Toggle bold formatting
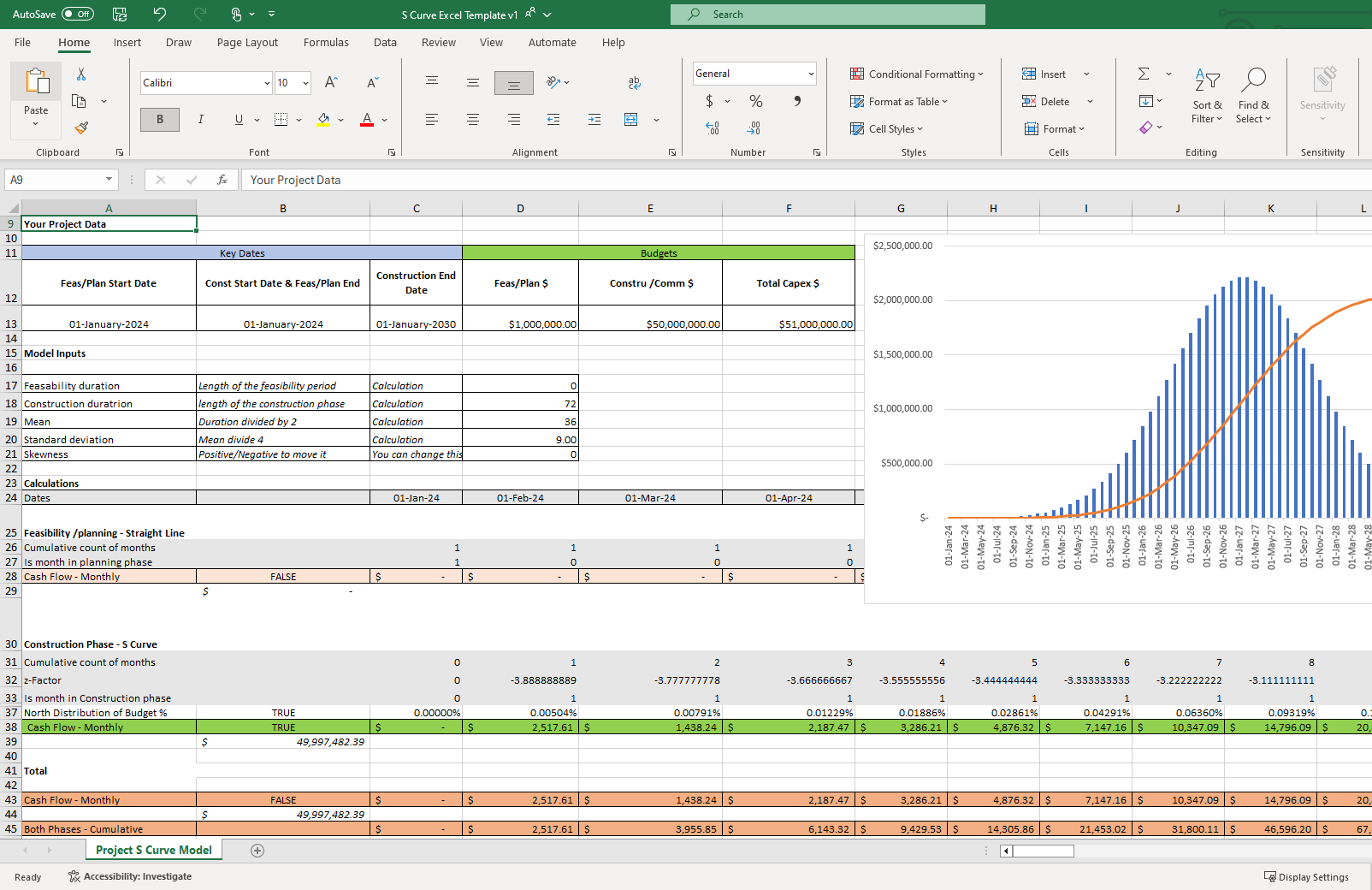Screen dimensions: 1372x890 point(159,119)
